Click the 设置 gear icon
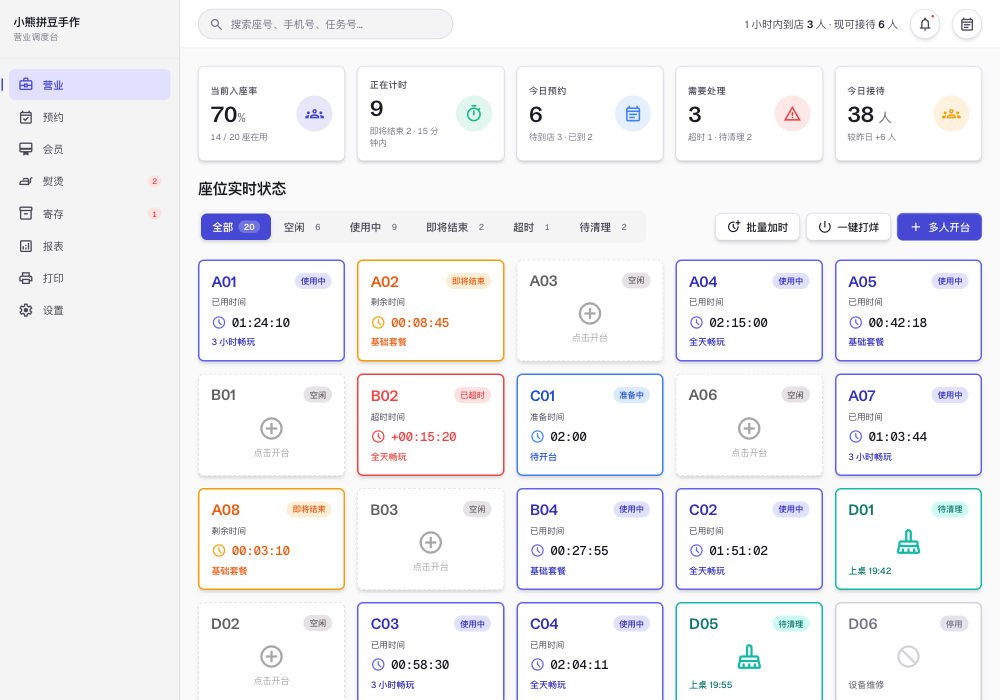The height and width of the screenshot is (700, 1000). (26, 310)
